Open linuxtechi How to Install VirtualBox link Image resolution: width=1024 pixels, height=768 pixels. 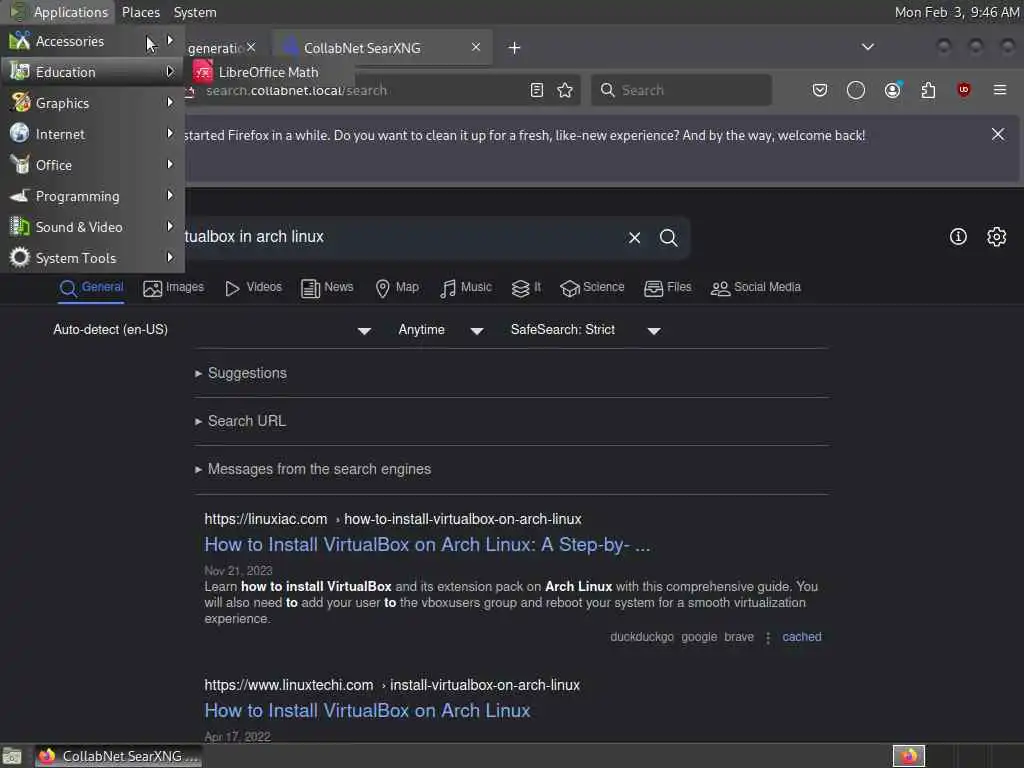(x=367, y=711)
